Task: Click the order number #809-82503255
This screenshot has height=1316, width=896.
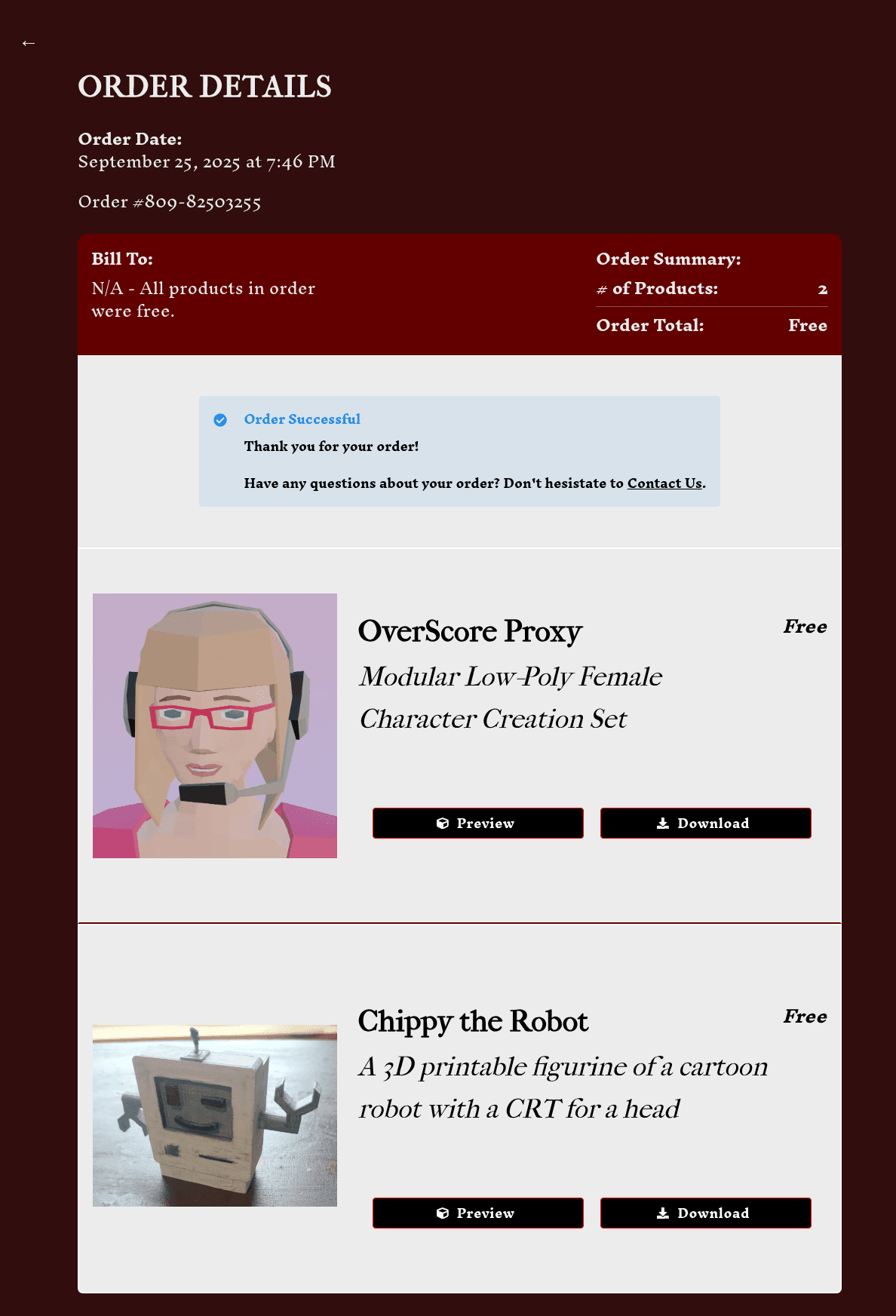Action: pyautogui.click(x=170, y=202)
